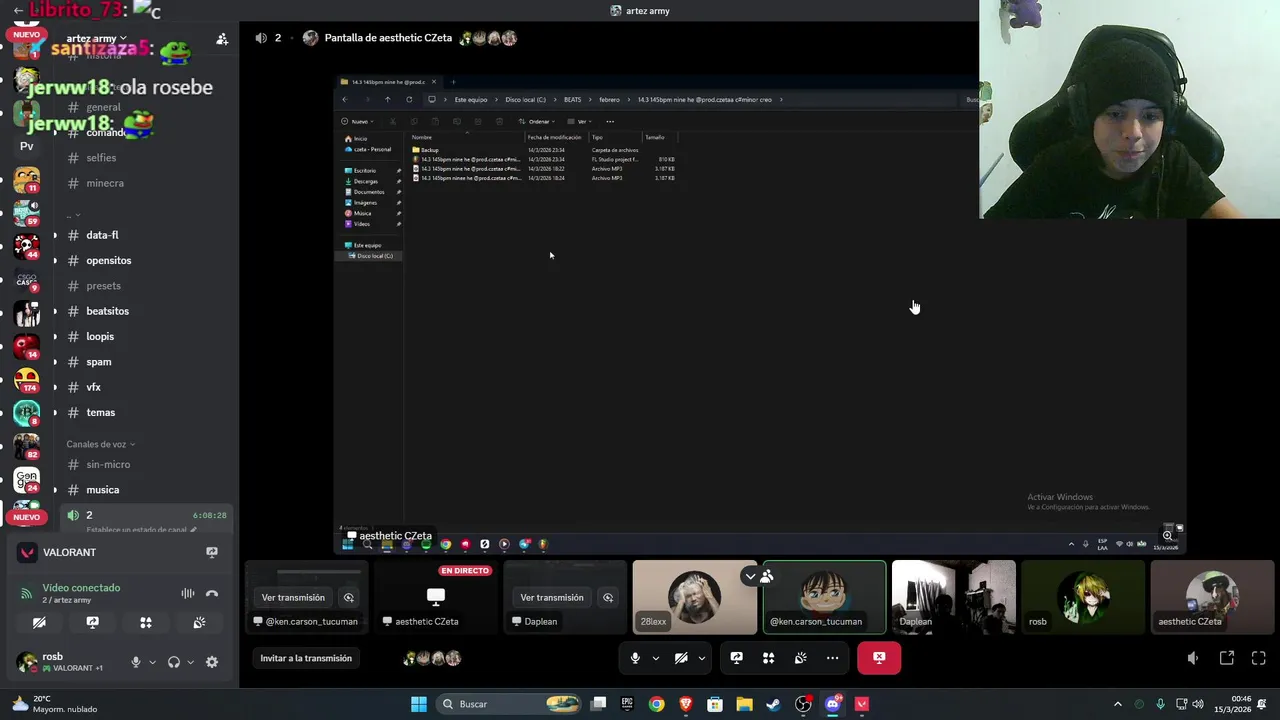
Task: Set a channel status via Establece un estado
Action: (x=141, y=530)
